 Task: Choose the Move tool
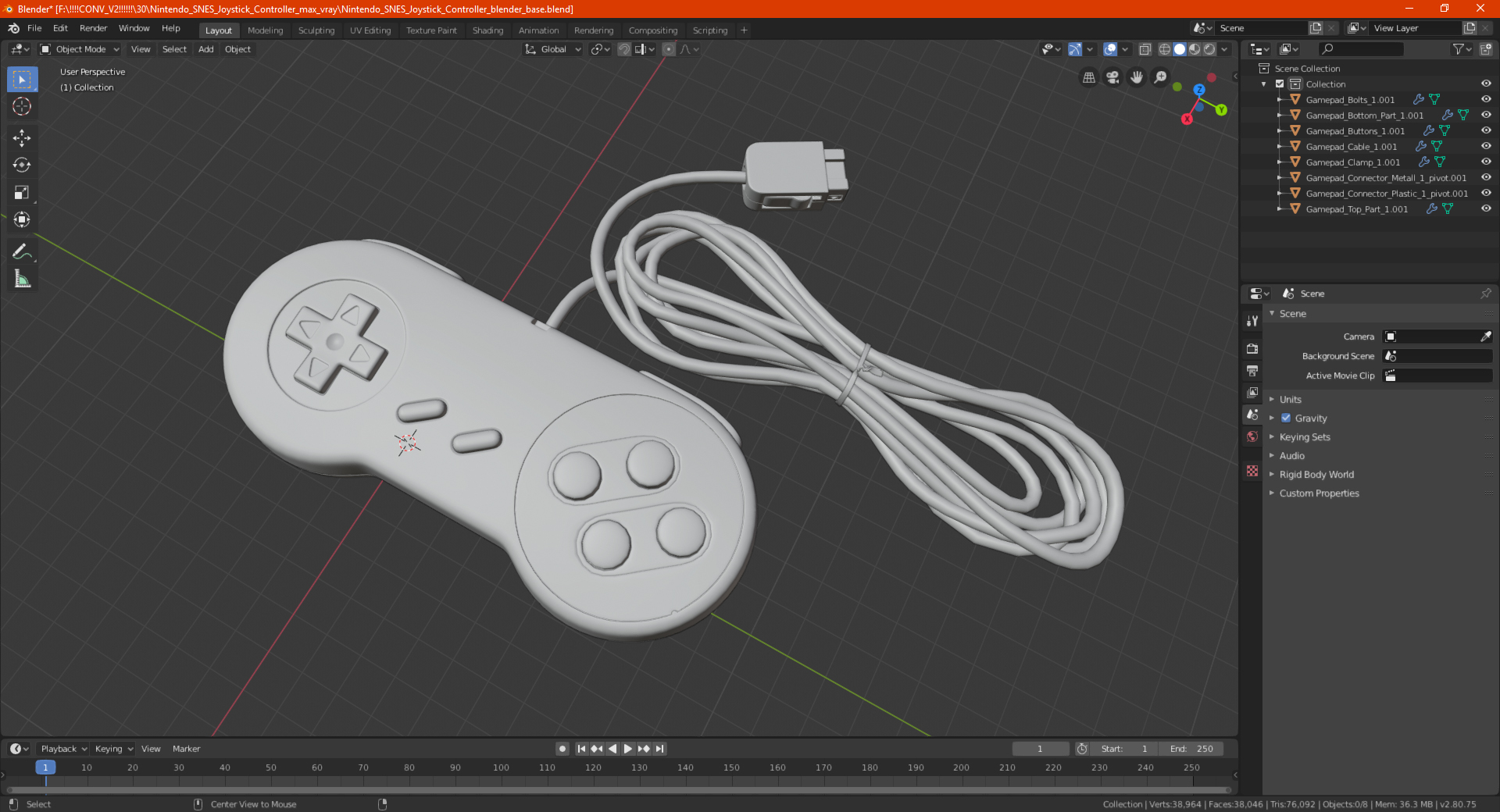point(22,138)
